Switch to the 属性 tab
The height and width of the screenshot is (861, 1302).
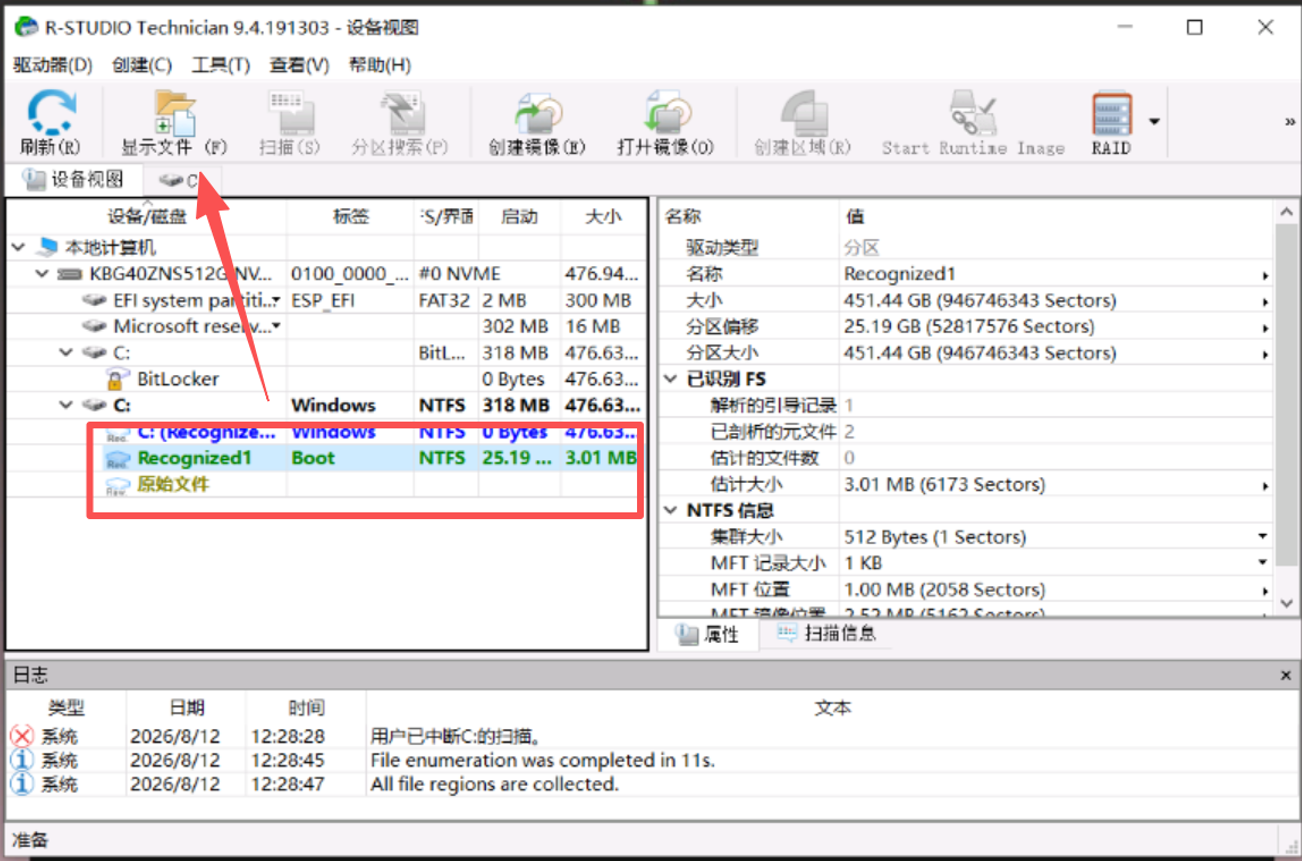[708, 634]
